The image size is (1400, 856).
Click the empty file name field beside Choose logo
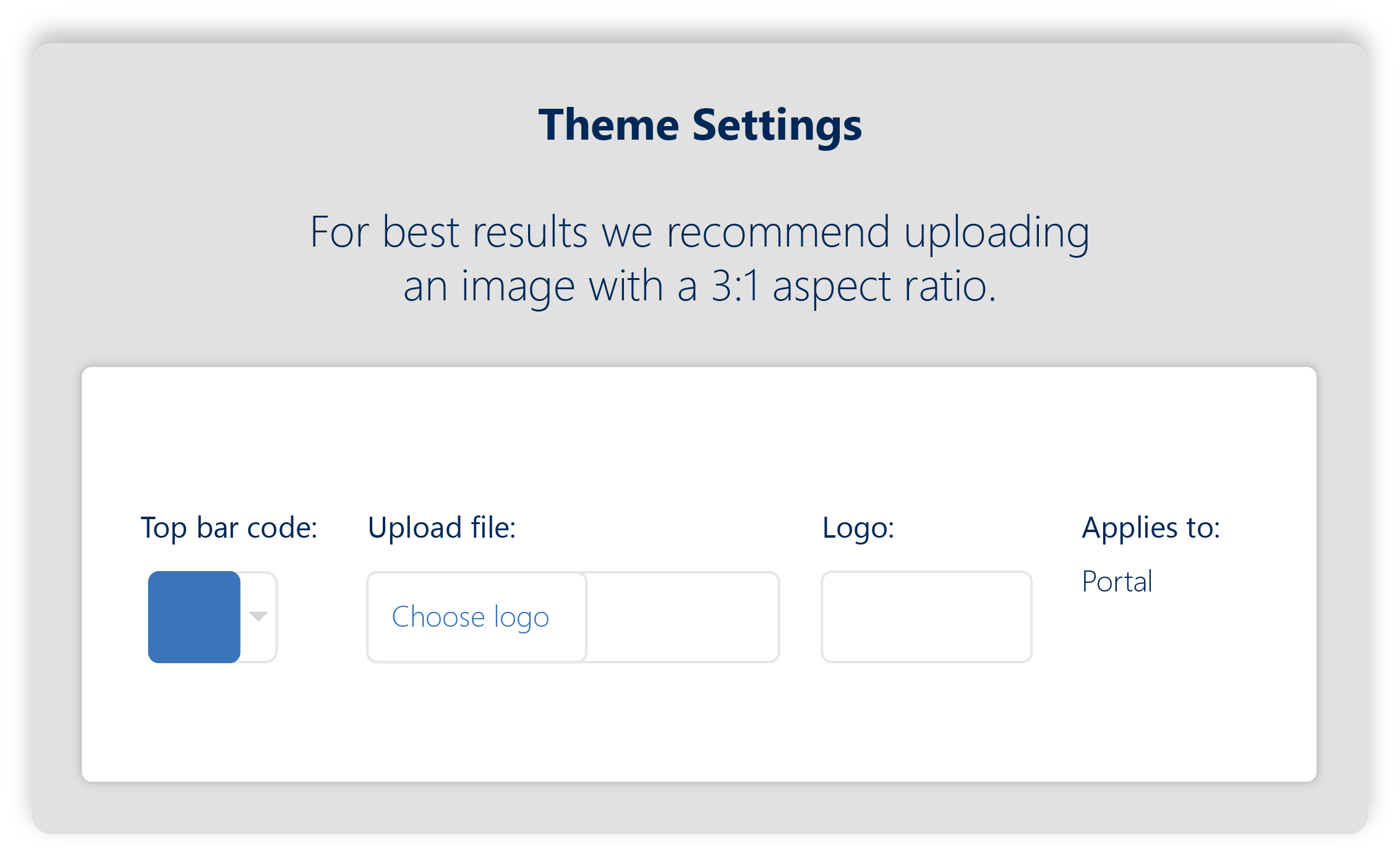tap(682, 617)
